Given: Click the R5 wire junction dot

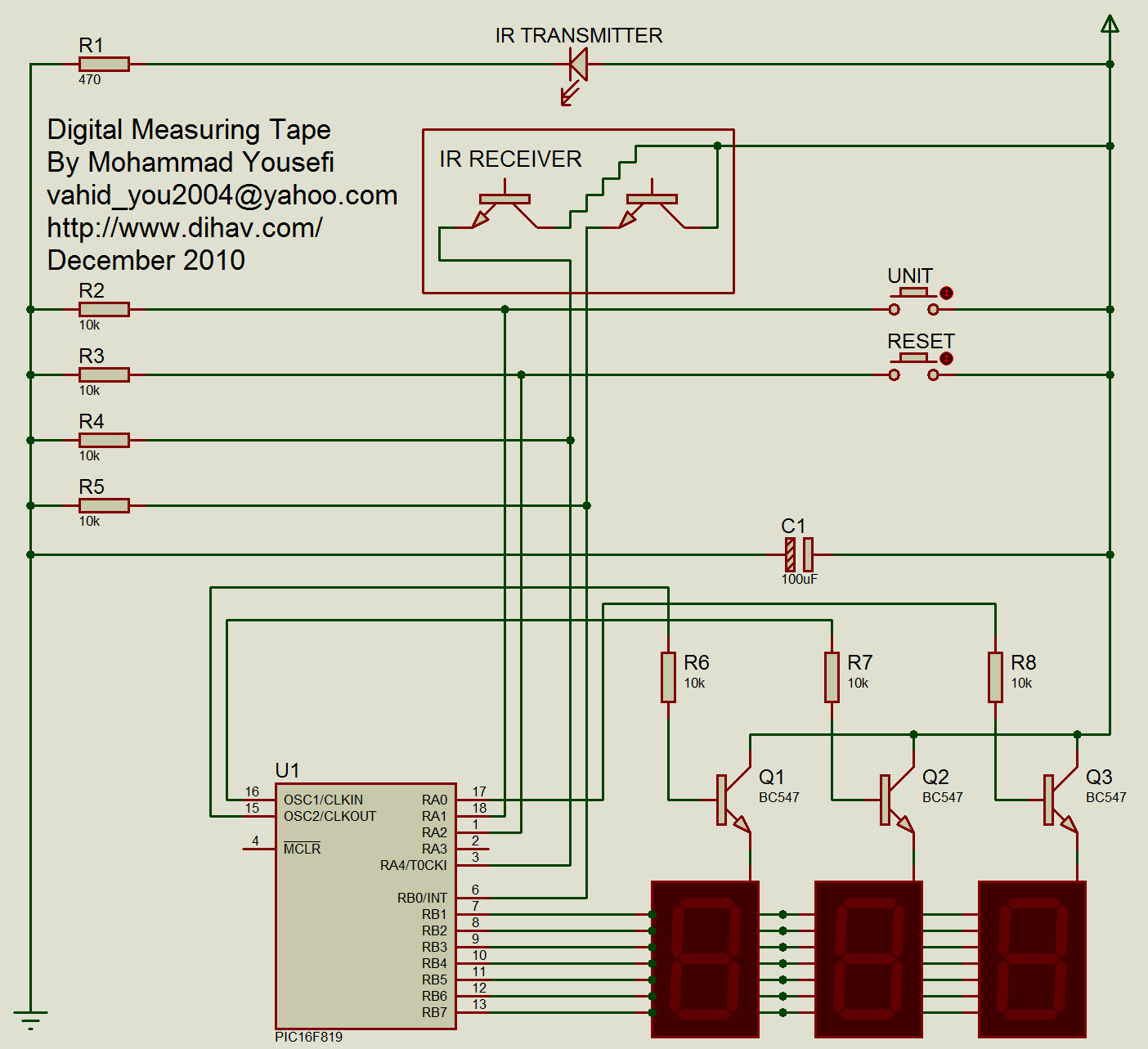Looking at the screenshot, I should pos(586,505).
